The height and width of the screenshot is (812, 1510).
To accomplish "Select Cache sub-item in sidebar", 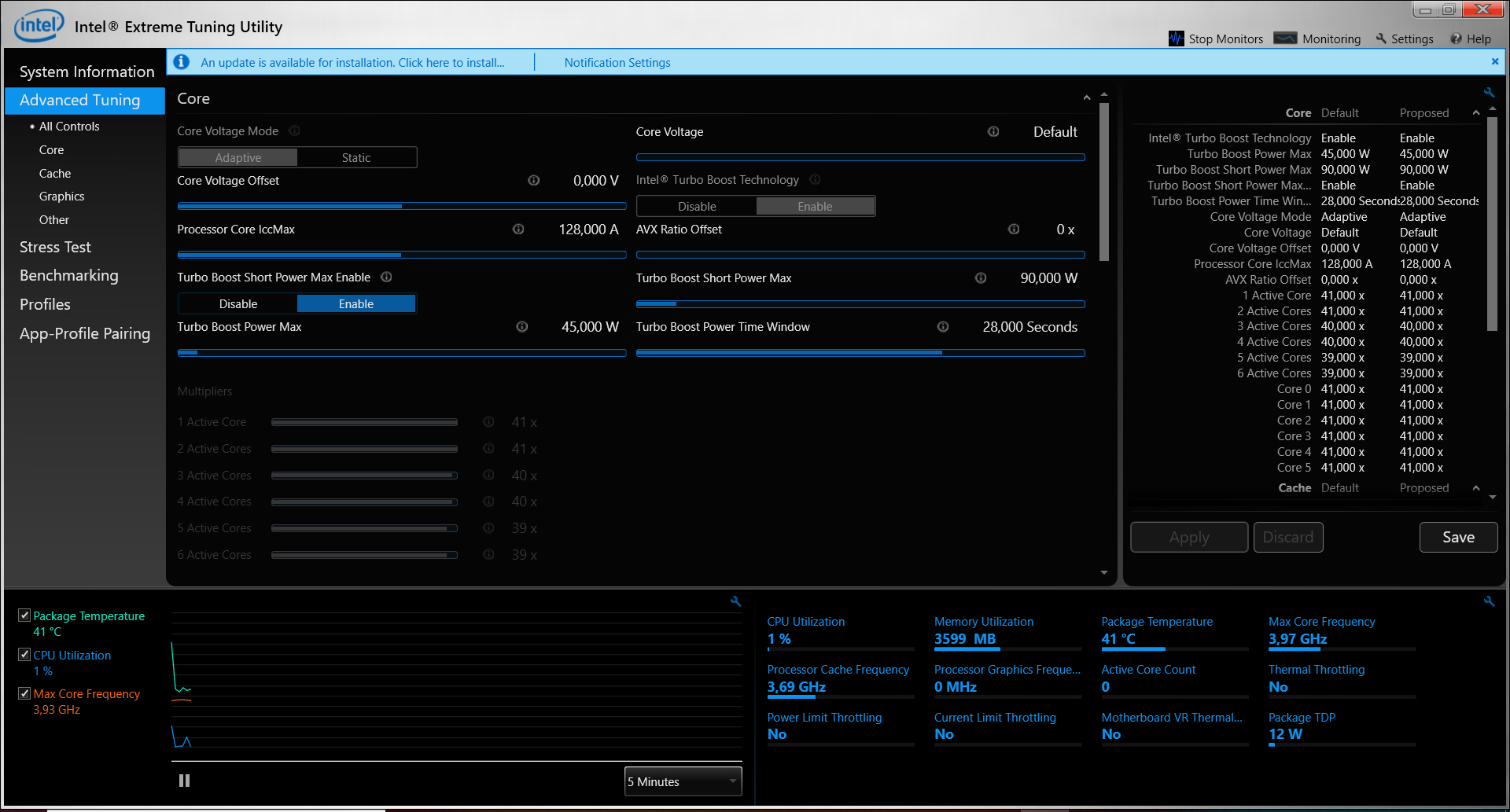I will [55, 173].
